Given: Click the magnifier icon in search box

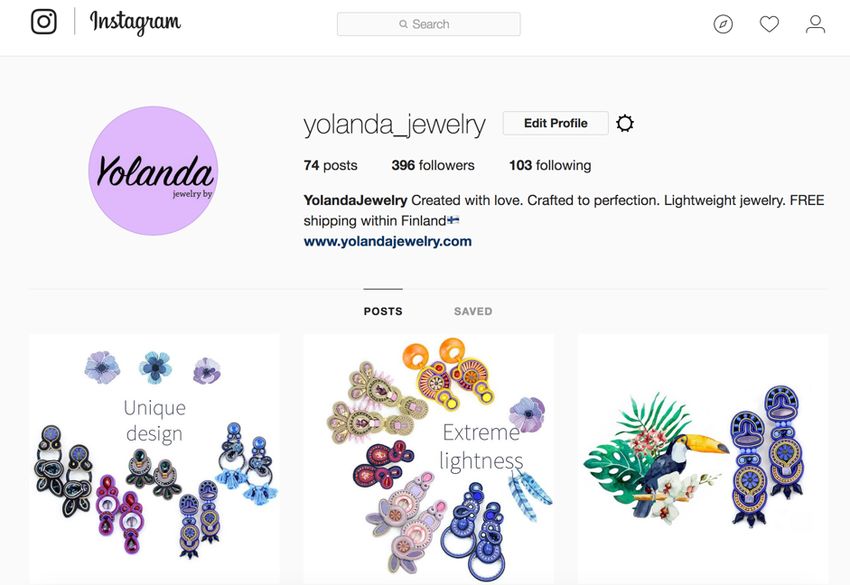Looking at the screenshot, I should point(403,24).
